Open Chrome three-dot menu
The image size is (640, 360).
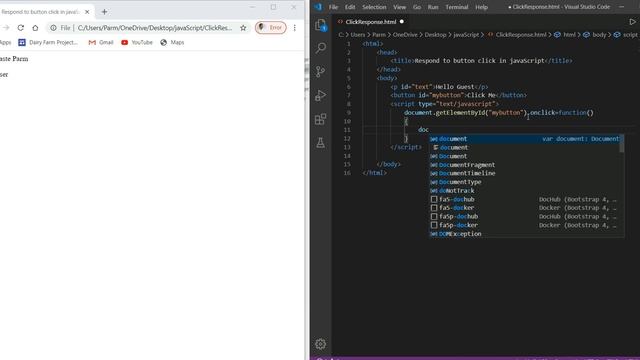pos(295,28)
